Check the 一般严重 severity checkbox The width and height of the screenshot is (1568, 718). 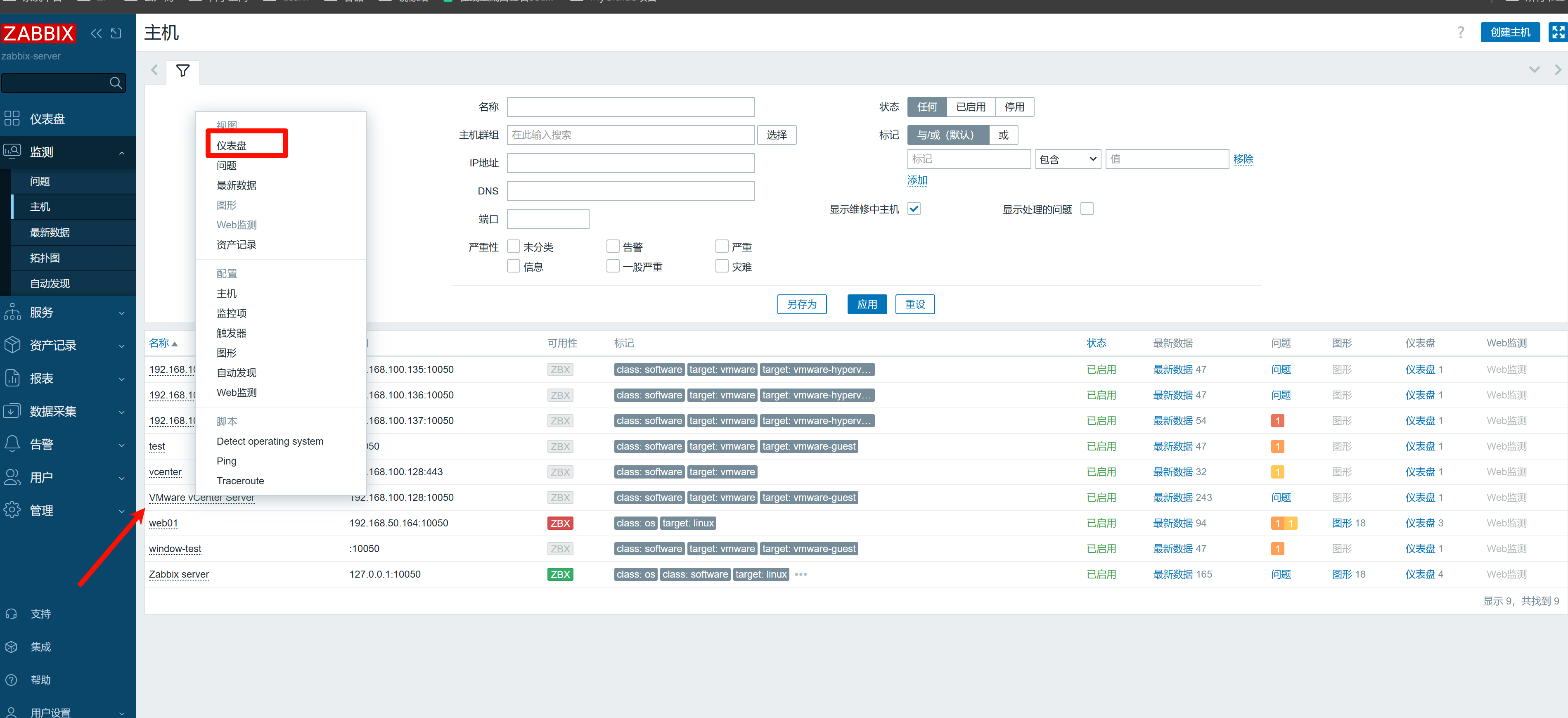tap(612, 266)
